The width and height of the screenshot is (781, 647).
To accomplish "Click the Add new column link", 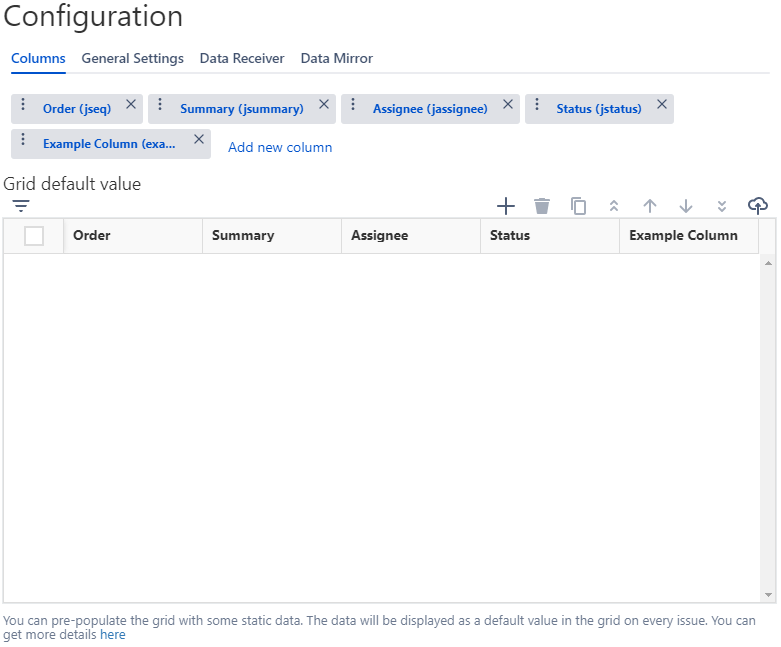I will point(280,148).
